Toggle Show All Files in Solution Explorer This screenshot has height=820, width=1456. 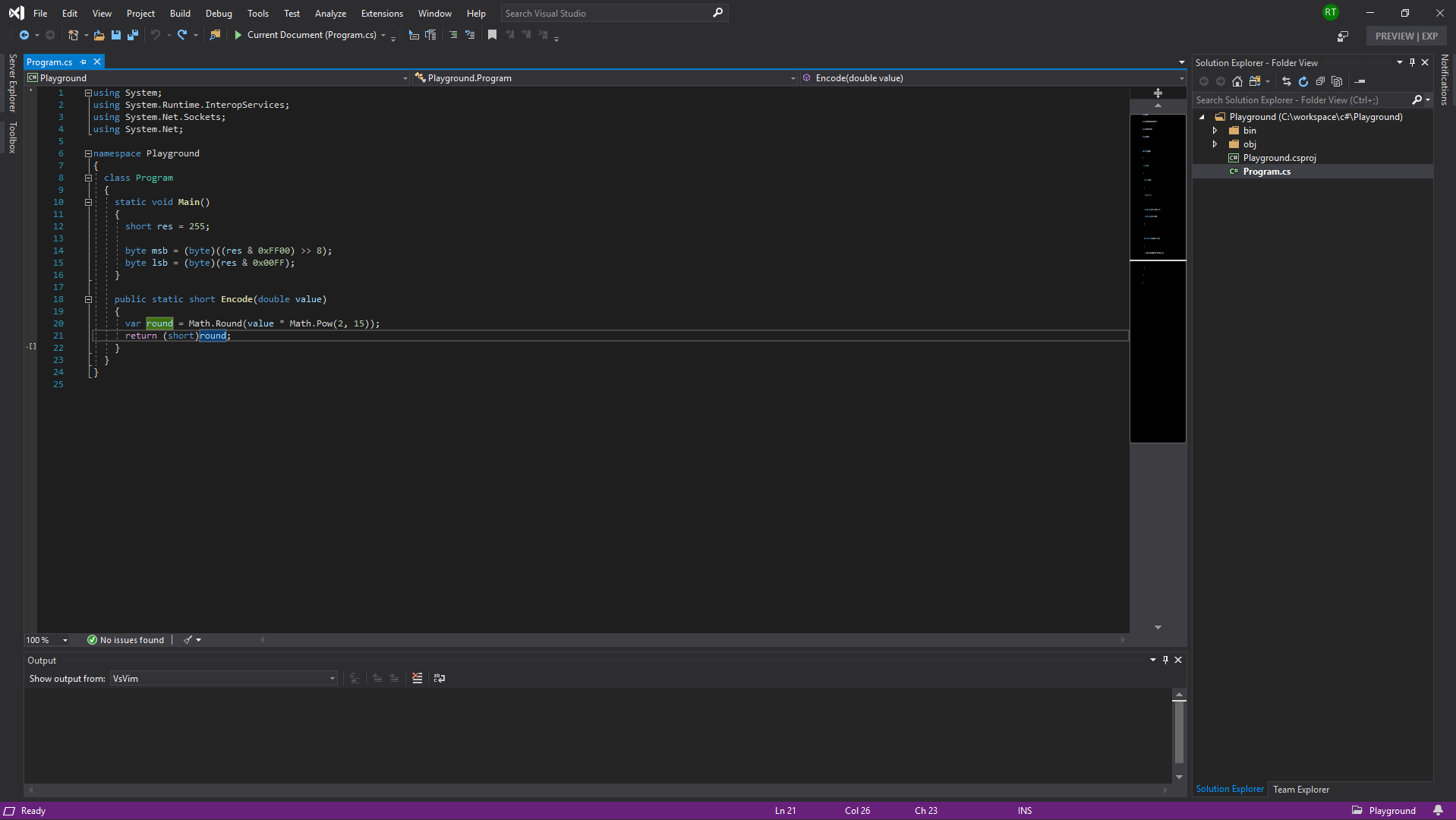1337,81
